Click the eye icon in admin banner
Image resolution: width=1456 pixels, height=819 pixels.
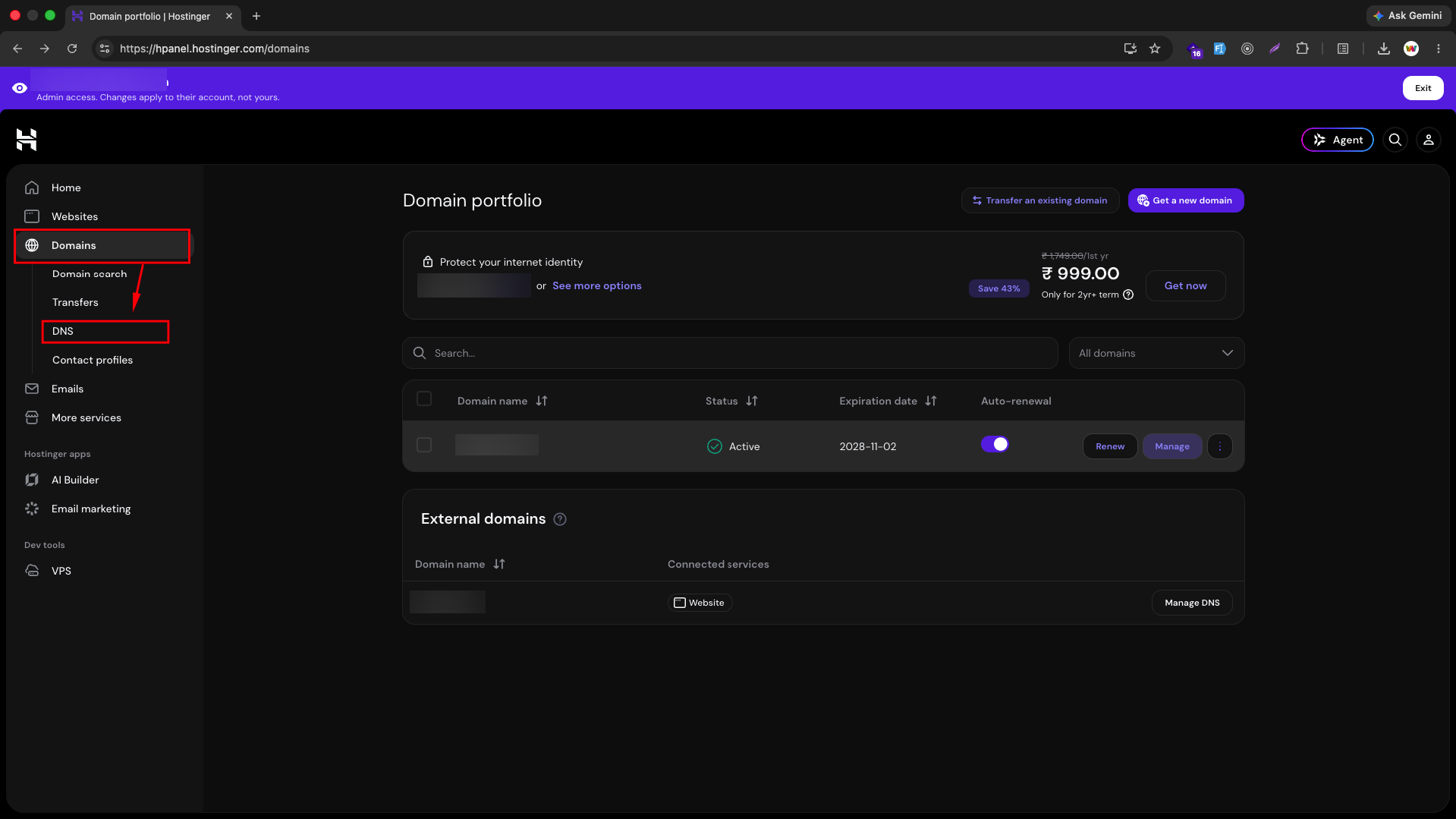[20, 88]
